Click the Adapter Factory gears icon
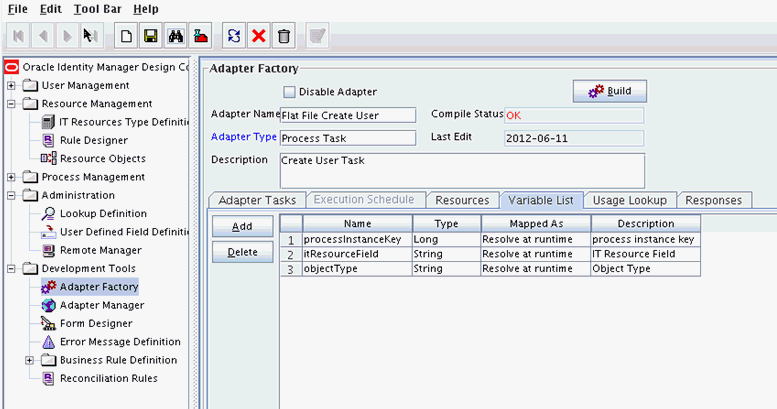Image resolution: width=777 pixels, height=409 pixels. (49, 287)
